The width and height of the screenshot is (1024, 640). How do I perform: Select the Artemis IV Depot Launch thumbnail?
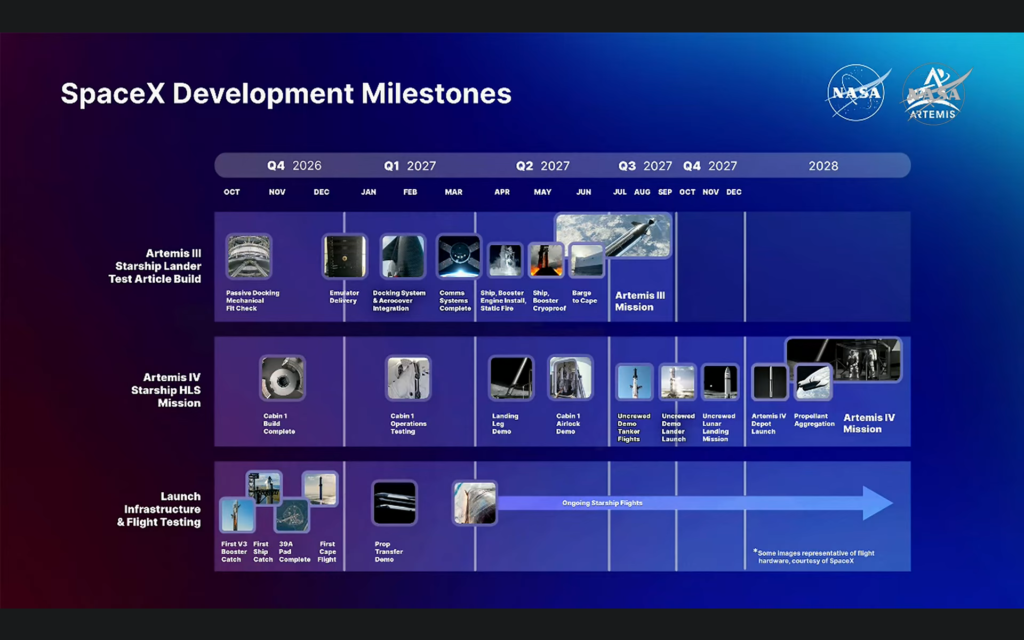point(770,381)
